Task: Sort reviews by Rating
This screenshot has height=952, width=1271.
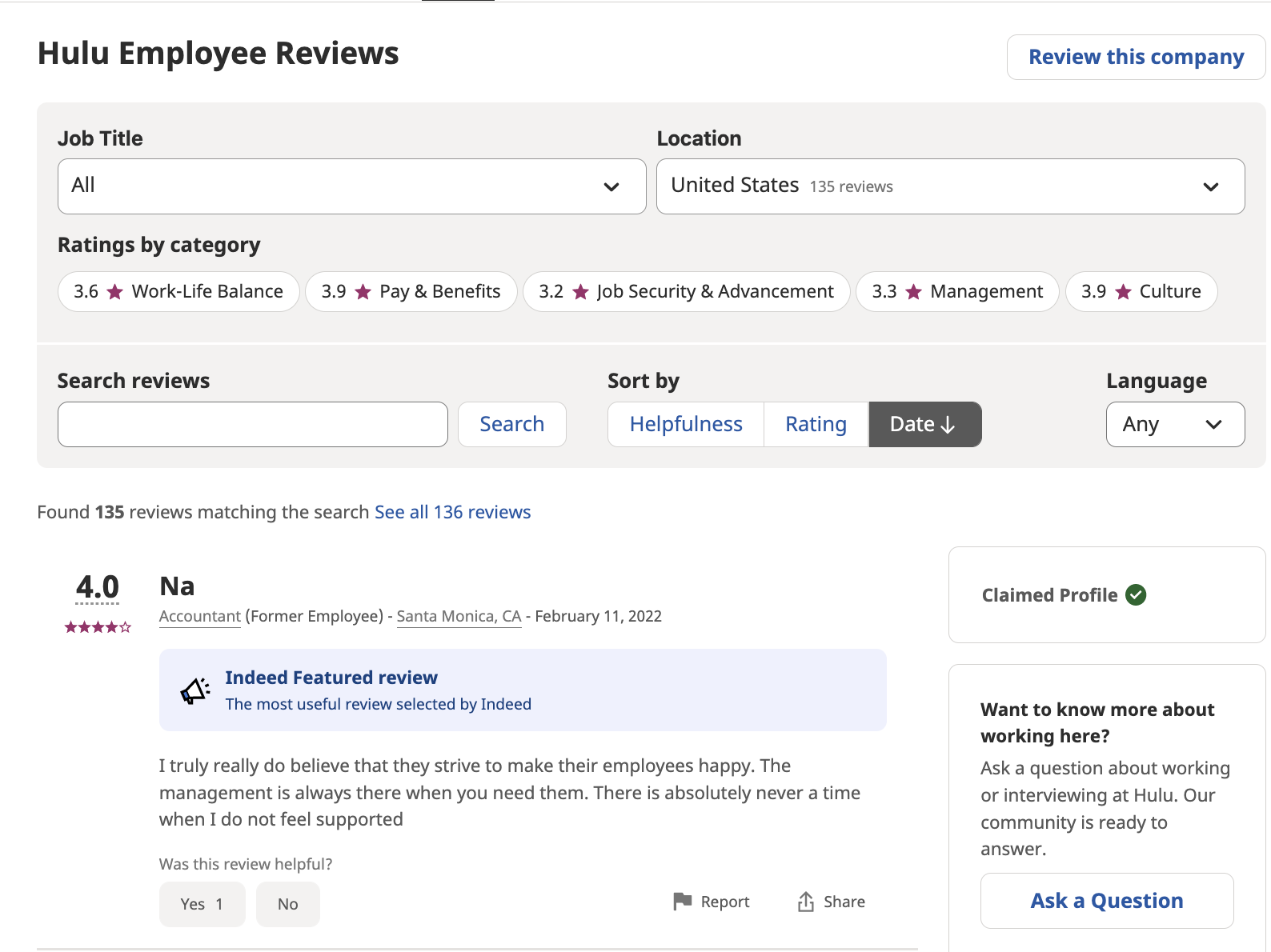Action: (816, 424)
